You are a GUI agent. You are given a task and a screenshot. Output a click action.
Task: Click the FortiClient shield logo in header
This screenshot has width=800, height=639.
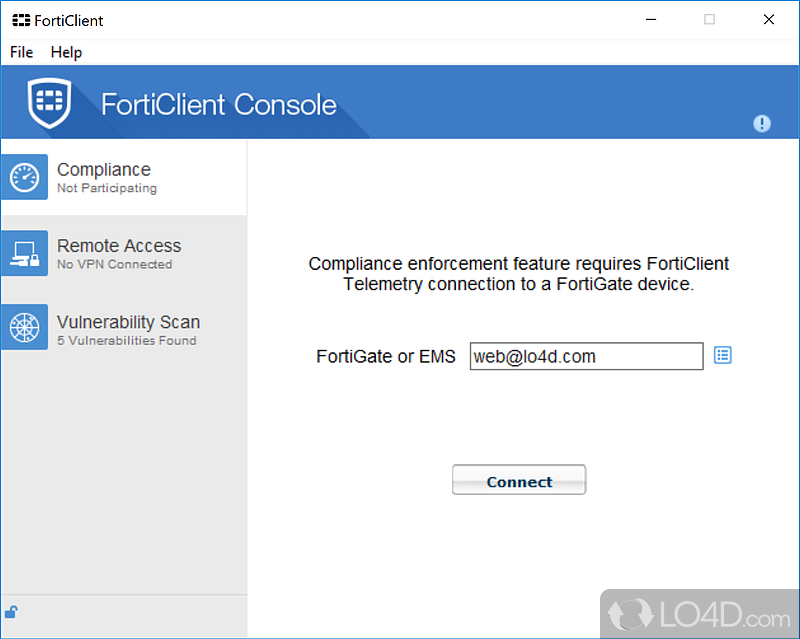[x=49, y=103]
